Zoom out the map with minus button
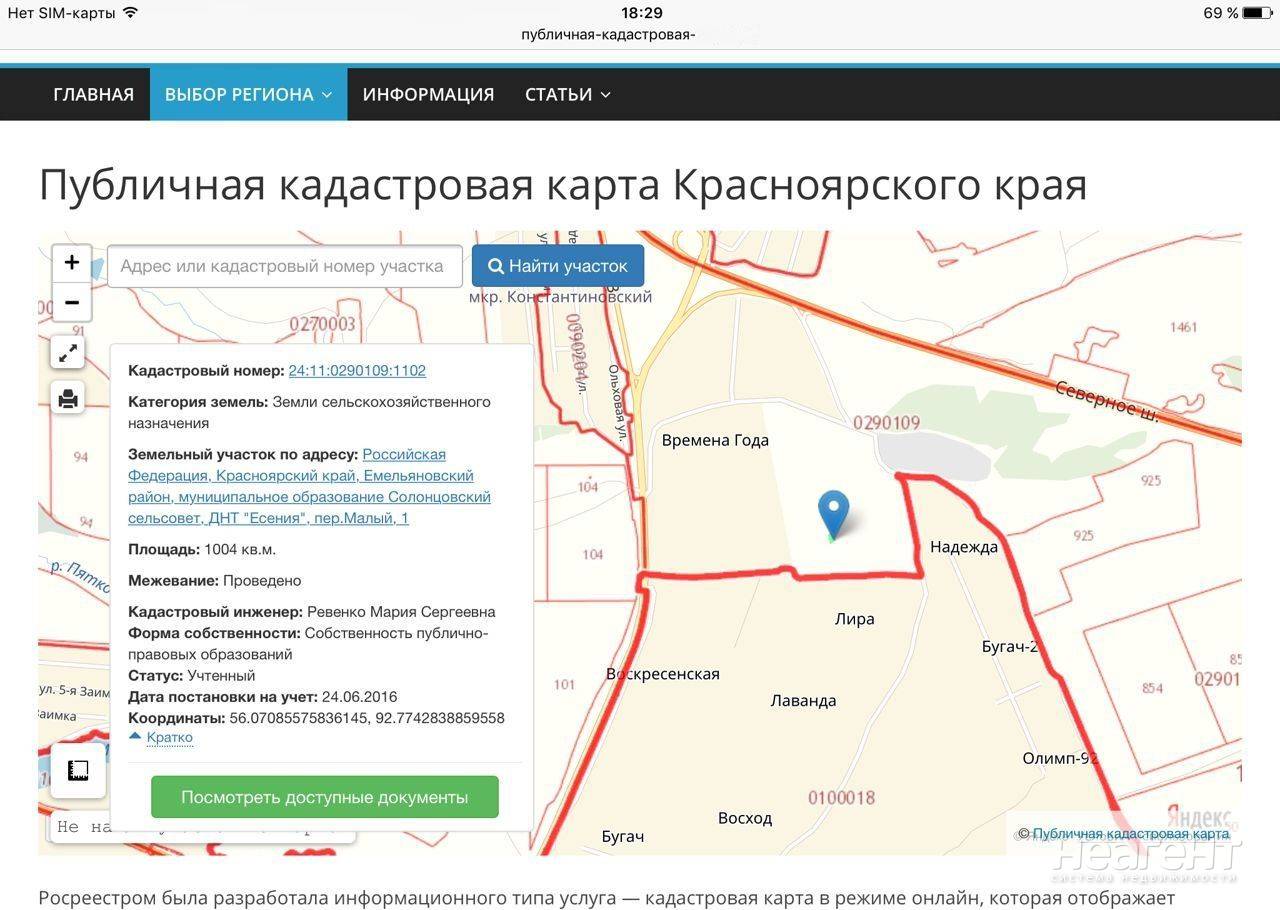The image size is (1280, 910). (71, 302)
